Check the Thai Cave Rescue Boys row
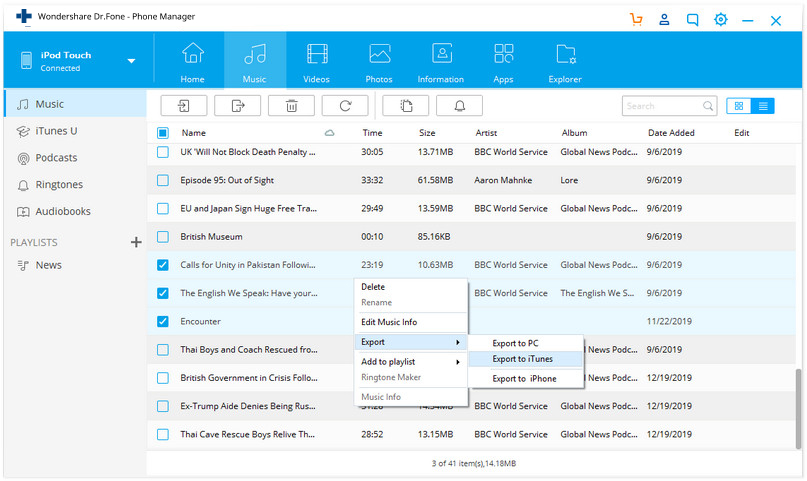The image size is (807, 481). point(163,435)
